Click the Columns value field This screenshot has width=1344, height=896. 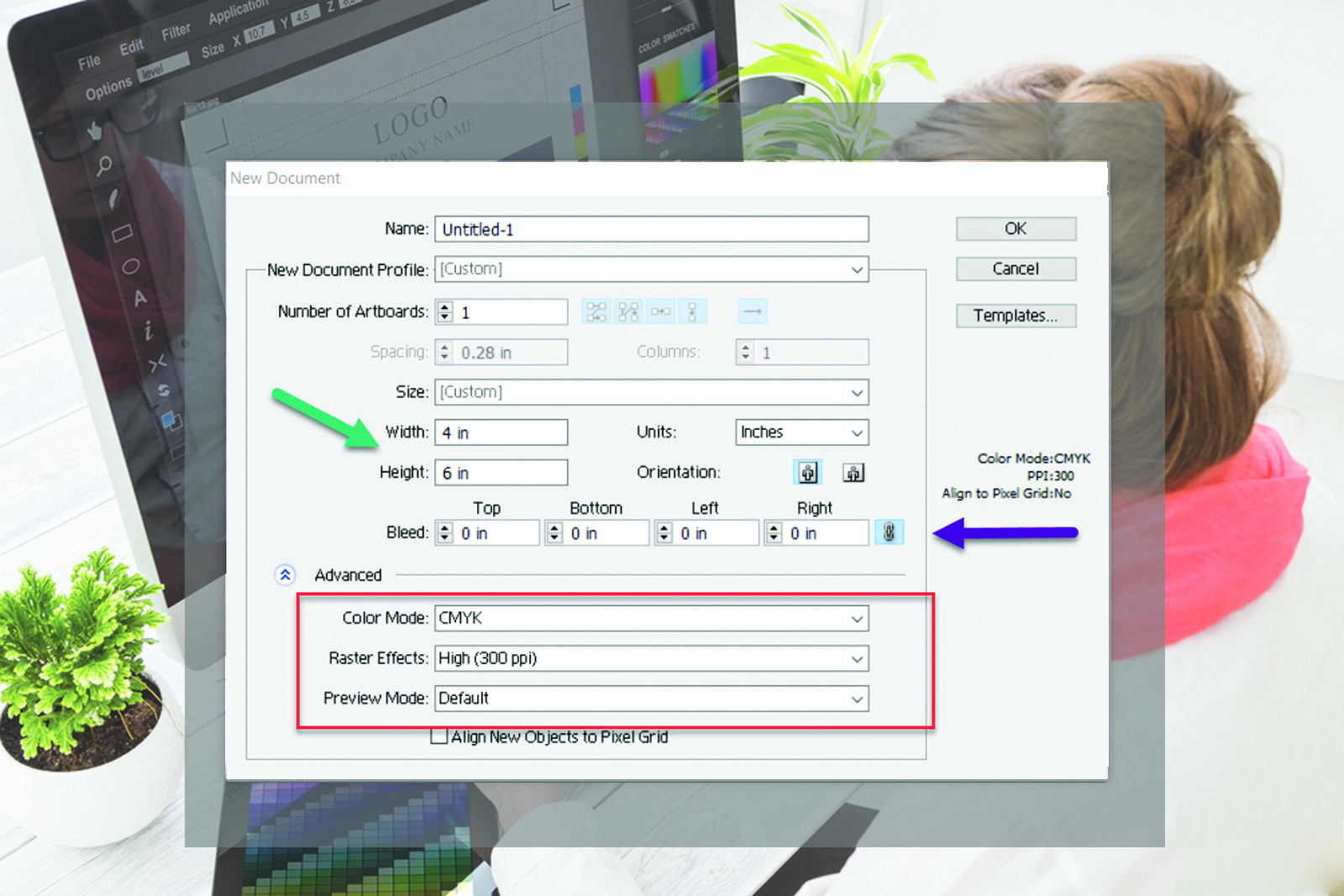click(812, 352)
